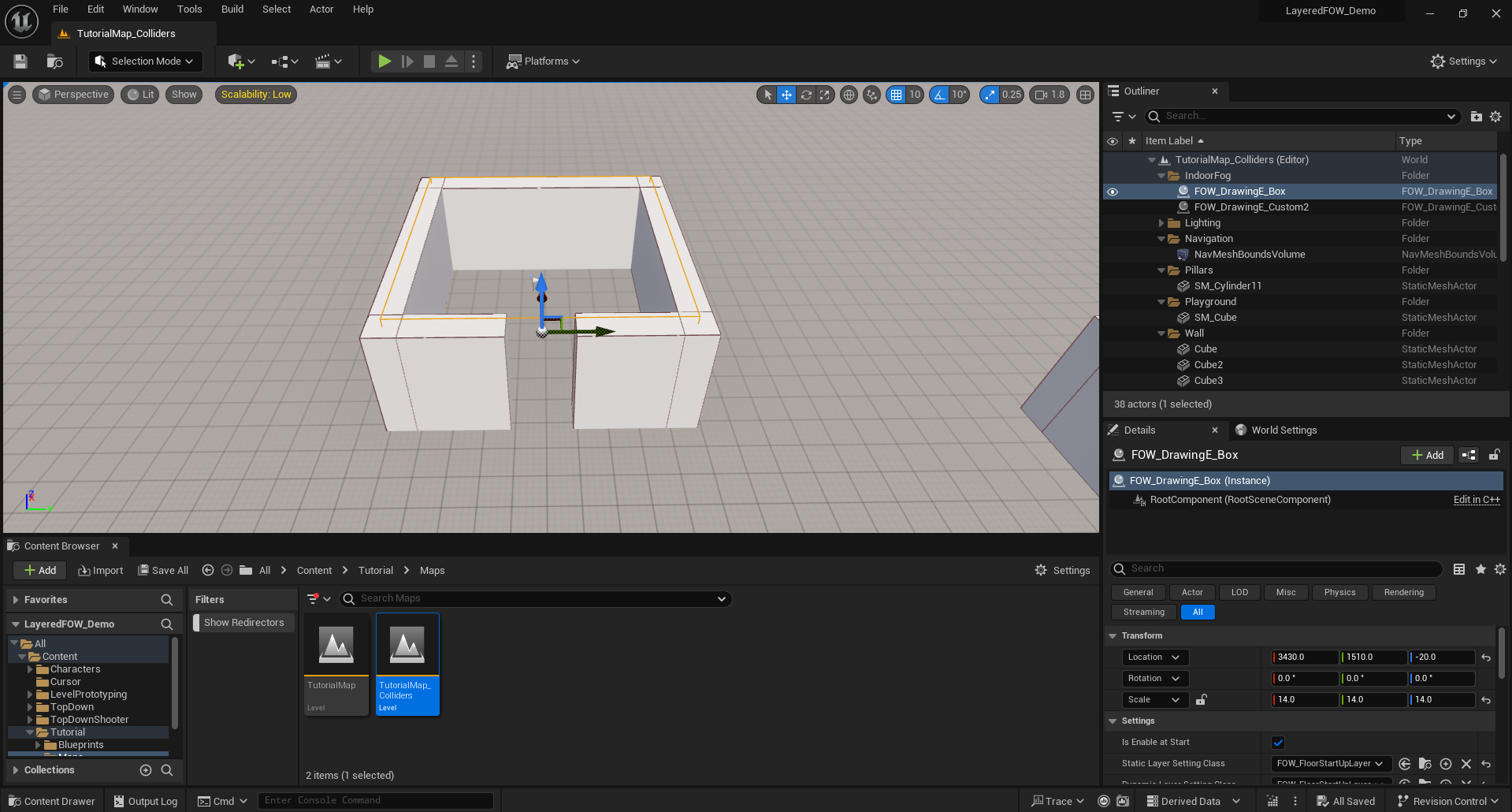Select the Streaming filter in Details
Image resolution: width=1512 pixels, height=812 pixels.
1143,613
